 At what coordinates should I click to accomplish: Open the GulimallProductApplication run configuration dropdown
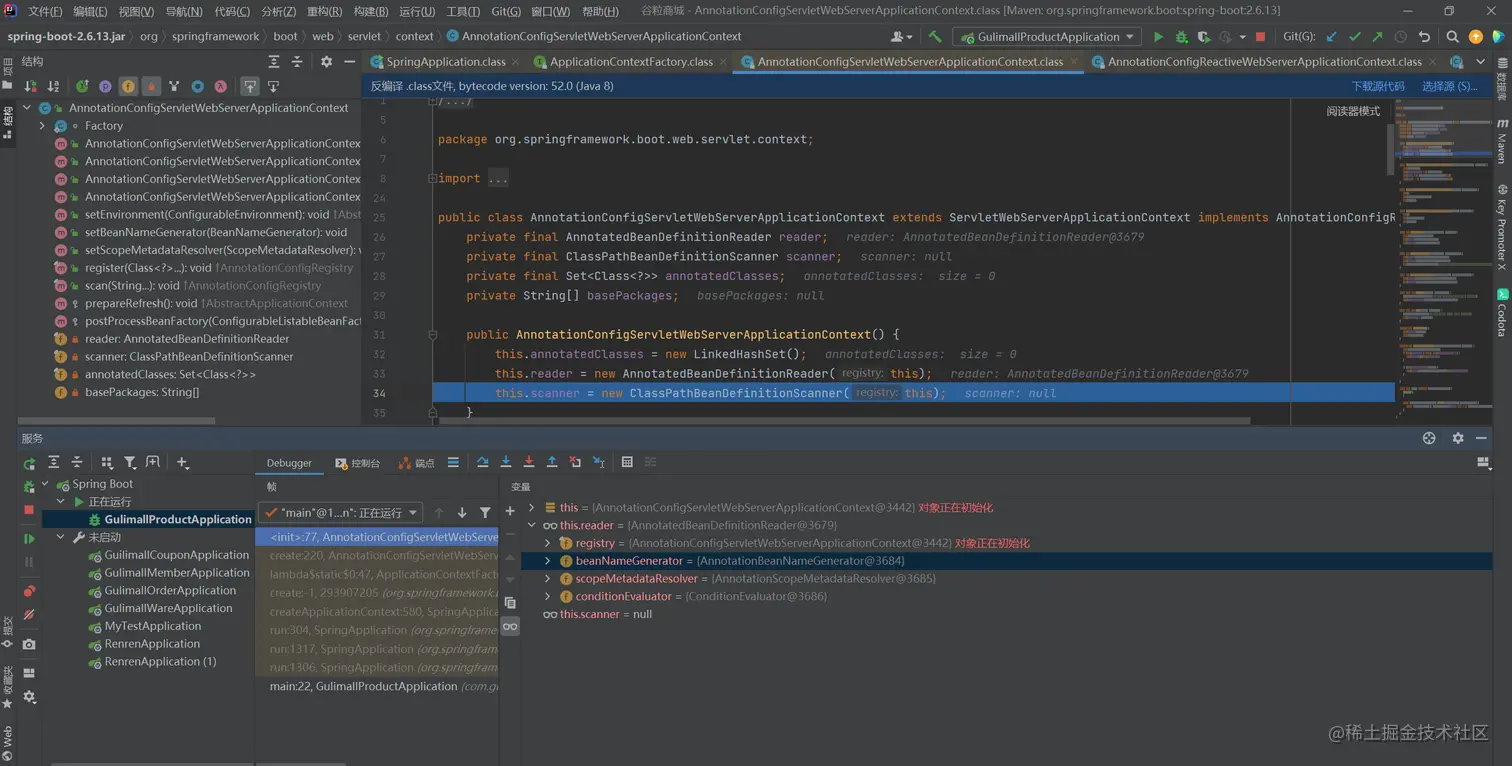(x=1046, y=37)
